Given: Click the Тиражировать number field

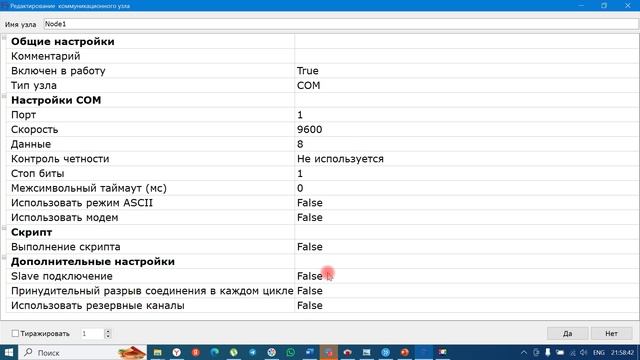Looking at the screenshot, I should pos(92,333).
